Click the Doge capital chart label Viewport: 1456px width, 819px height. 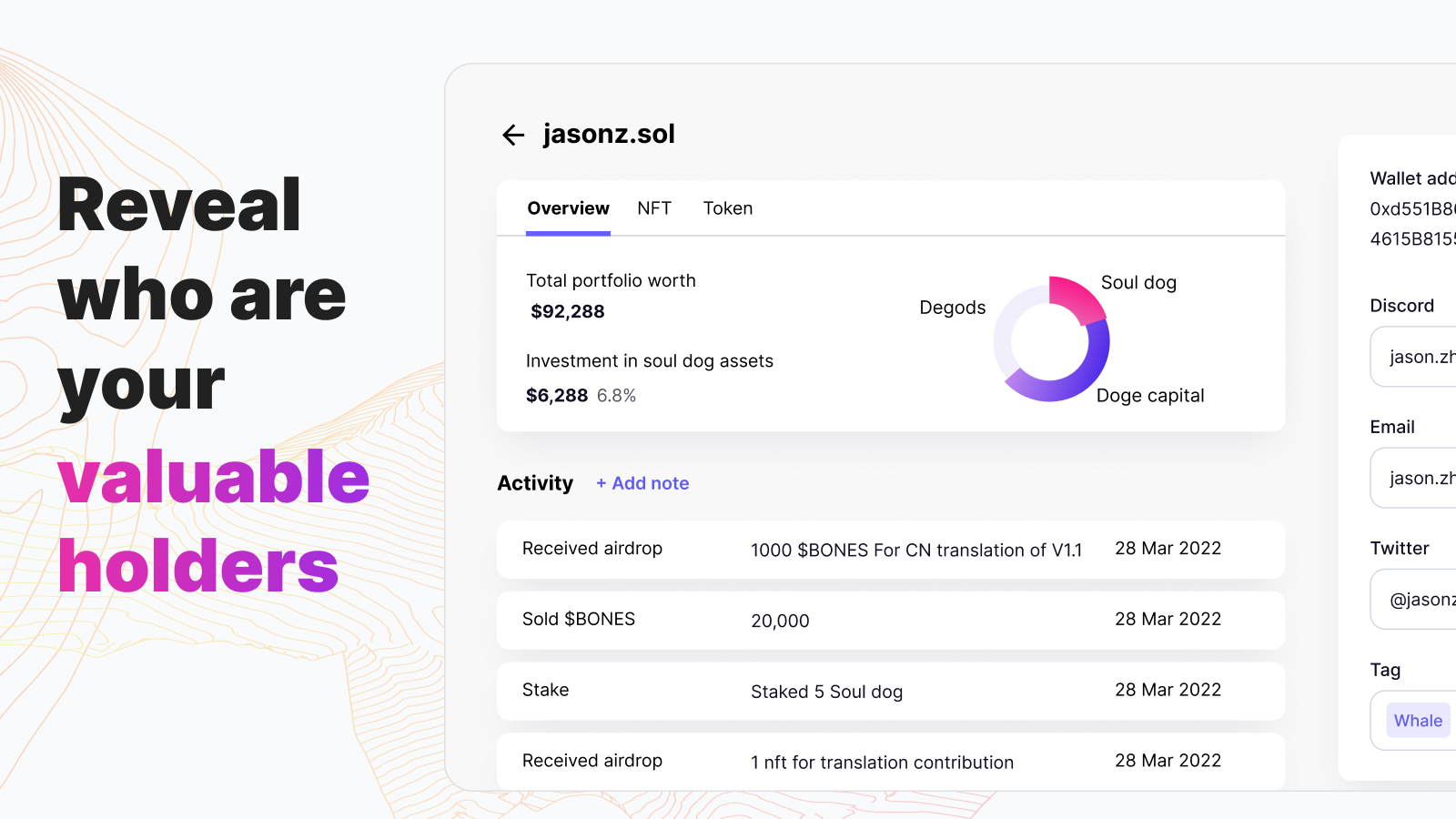[1150, 396]
